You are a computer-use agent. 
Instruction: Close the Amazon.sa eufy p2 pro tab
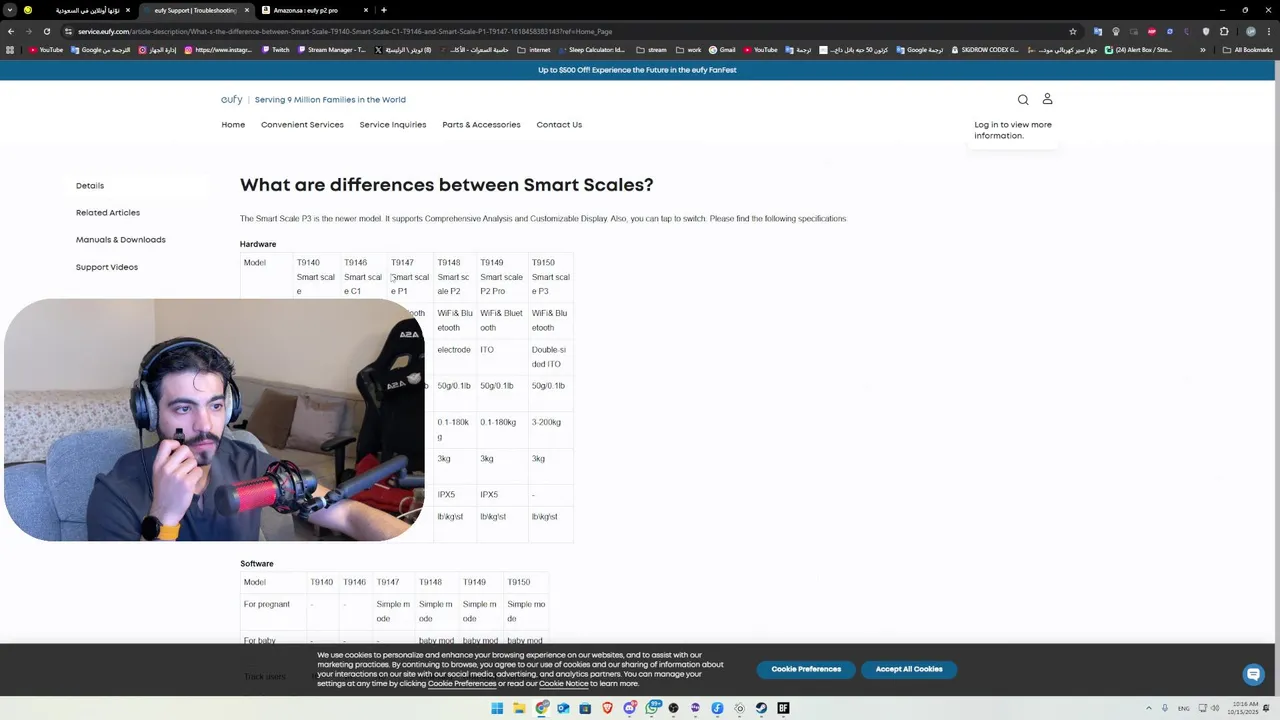pyautogui.click(x=366, y=10)
